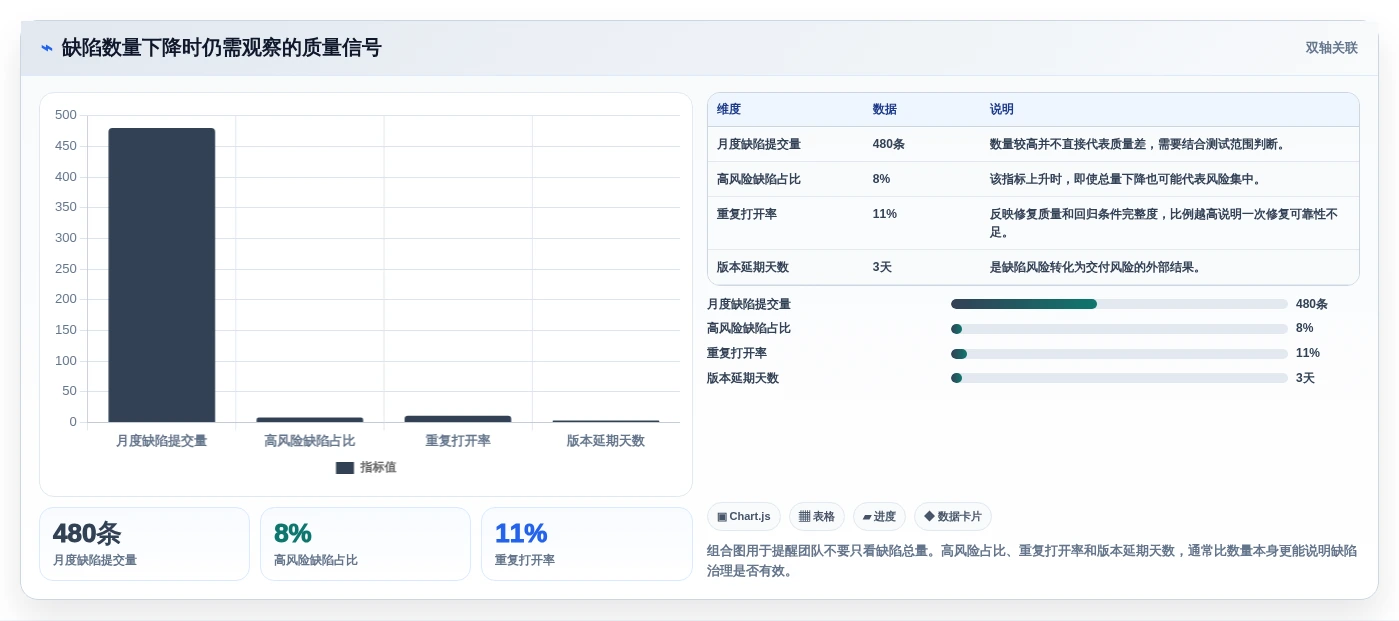Click the blue 11% data card

point(587,544)
